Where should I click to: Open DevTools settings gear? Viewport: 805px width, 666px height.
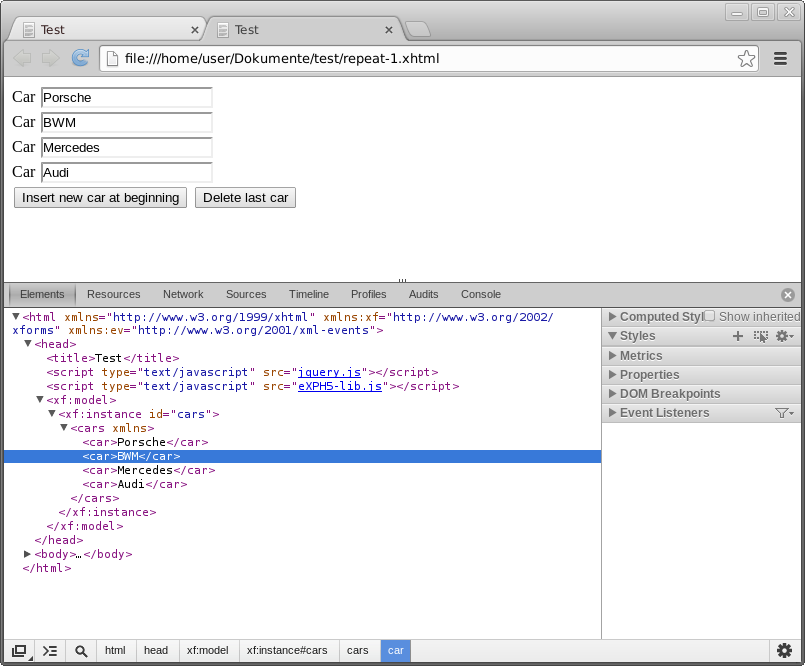click(x=784, y=651)
